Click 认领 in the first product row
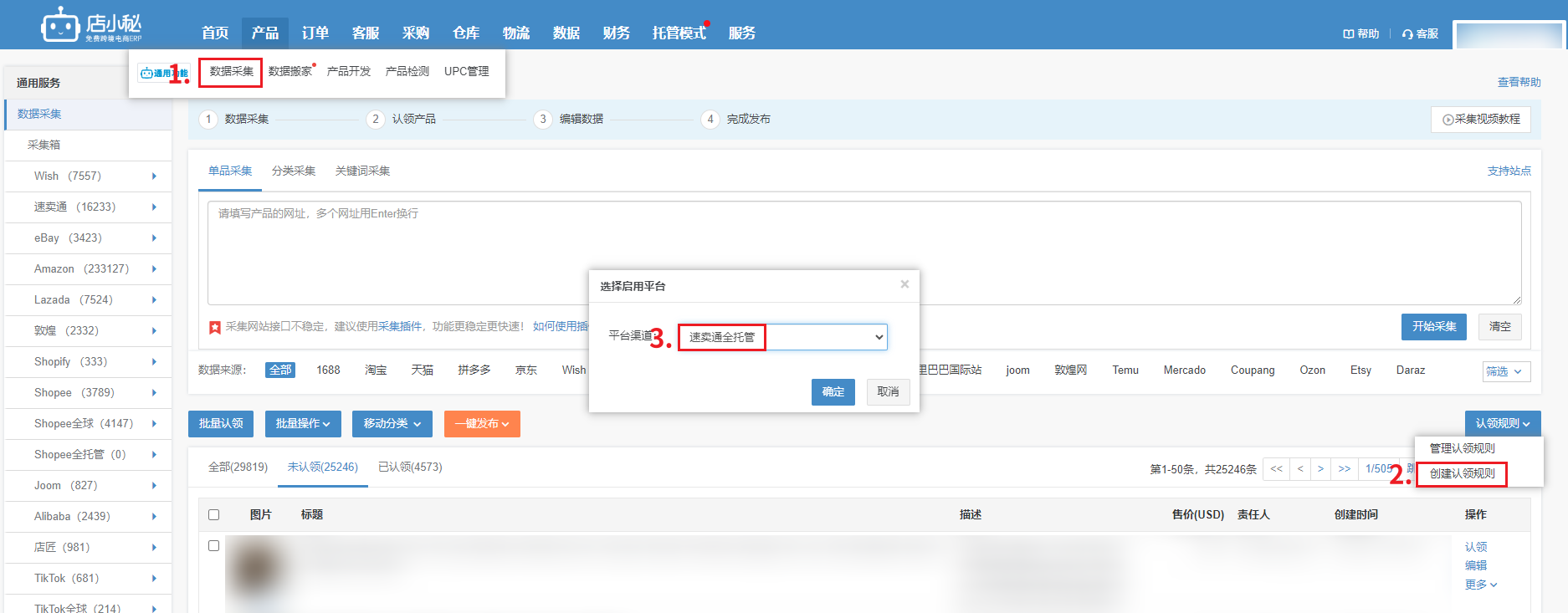Image resolution: width=1568 pixels, height=613 pixels. click(x=1476, y=547)
